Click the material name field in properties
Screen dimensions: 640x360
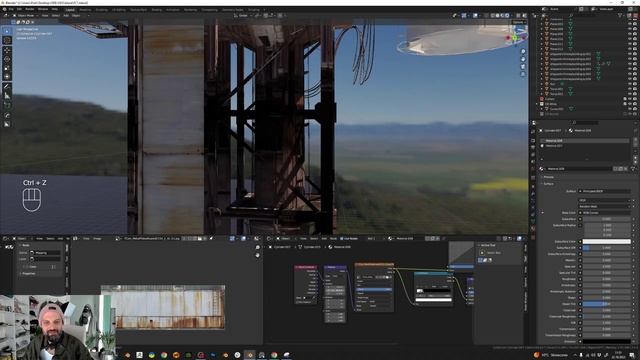(x=579, y=169)
